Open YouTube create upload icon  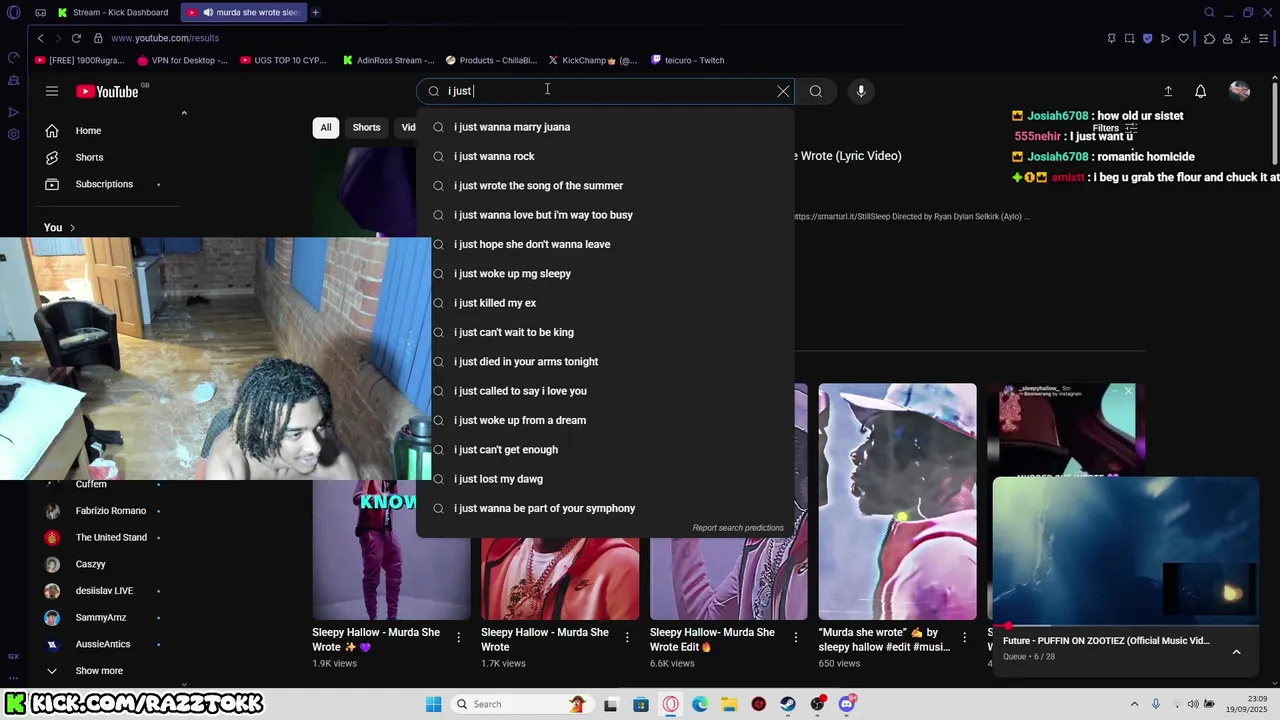click(x=1167, y=91)
